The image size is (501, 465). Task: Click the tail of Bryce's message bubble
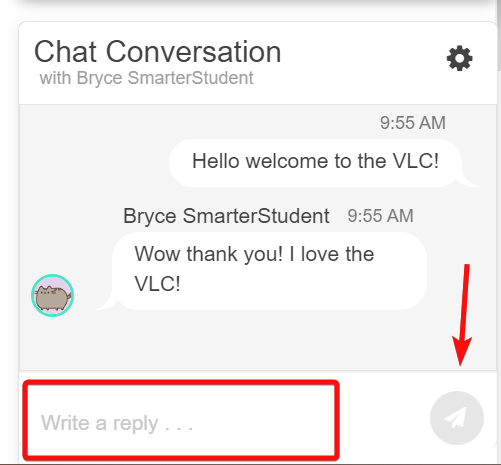point(106,304)
